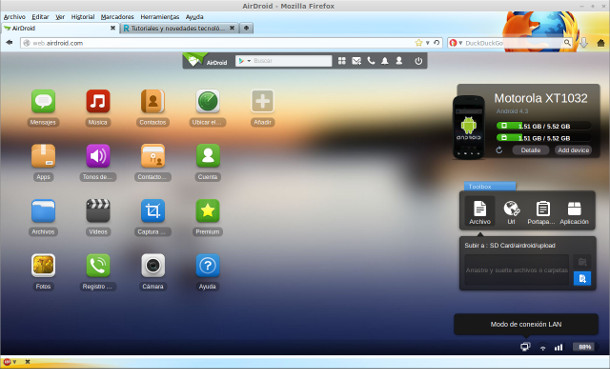The height and width of the screenshot is (369, 610).
Task: Open the Editar menu
Action: click(x=40, y=17)
